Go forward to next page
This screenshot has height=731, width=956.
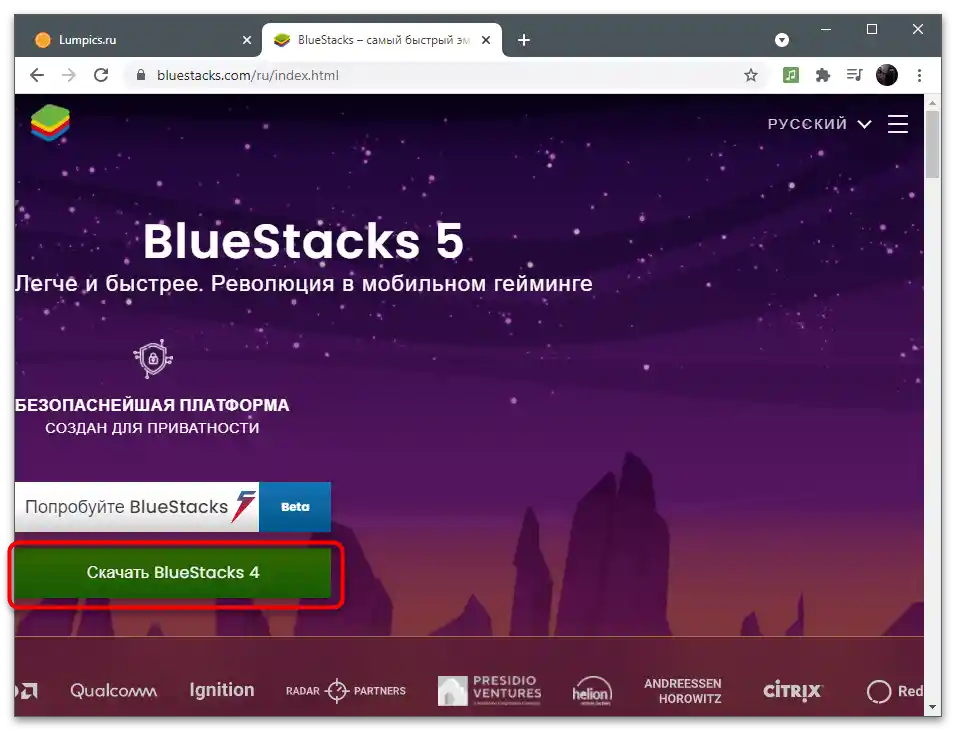coord(69,75)
